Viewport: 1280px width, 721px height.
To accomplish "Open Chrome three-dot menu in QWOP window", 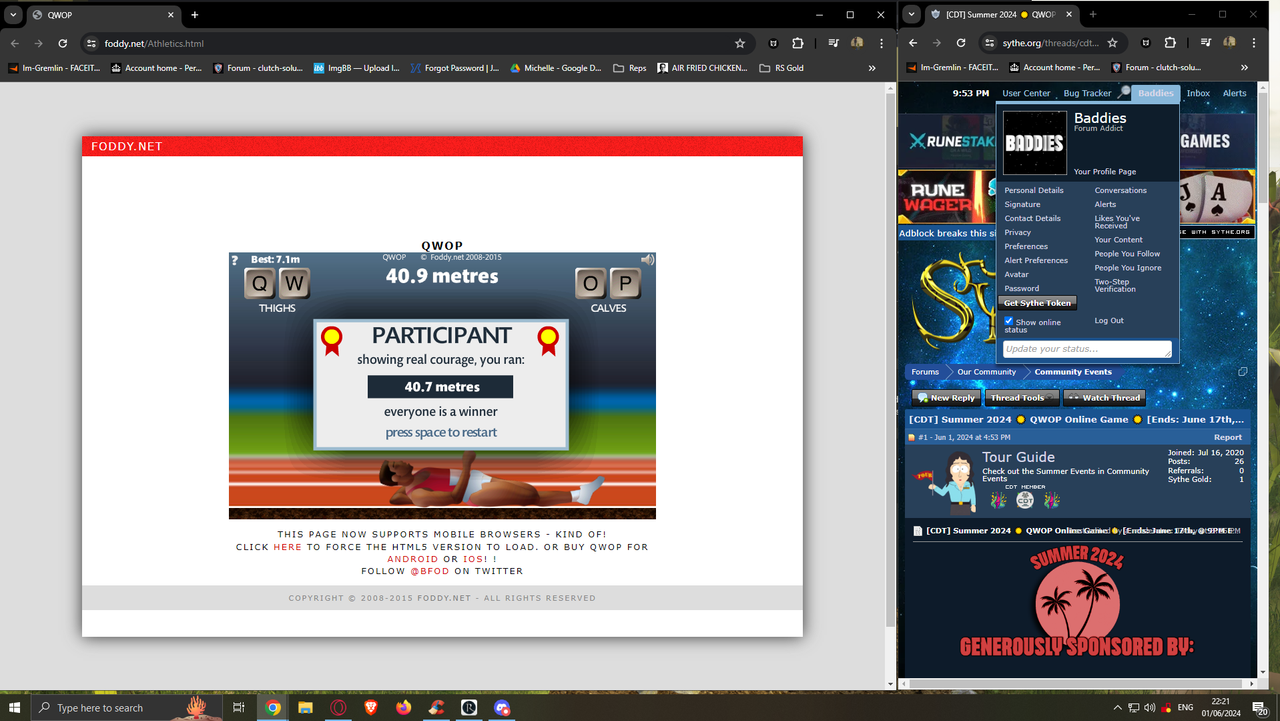I will (x=881, y=44).
